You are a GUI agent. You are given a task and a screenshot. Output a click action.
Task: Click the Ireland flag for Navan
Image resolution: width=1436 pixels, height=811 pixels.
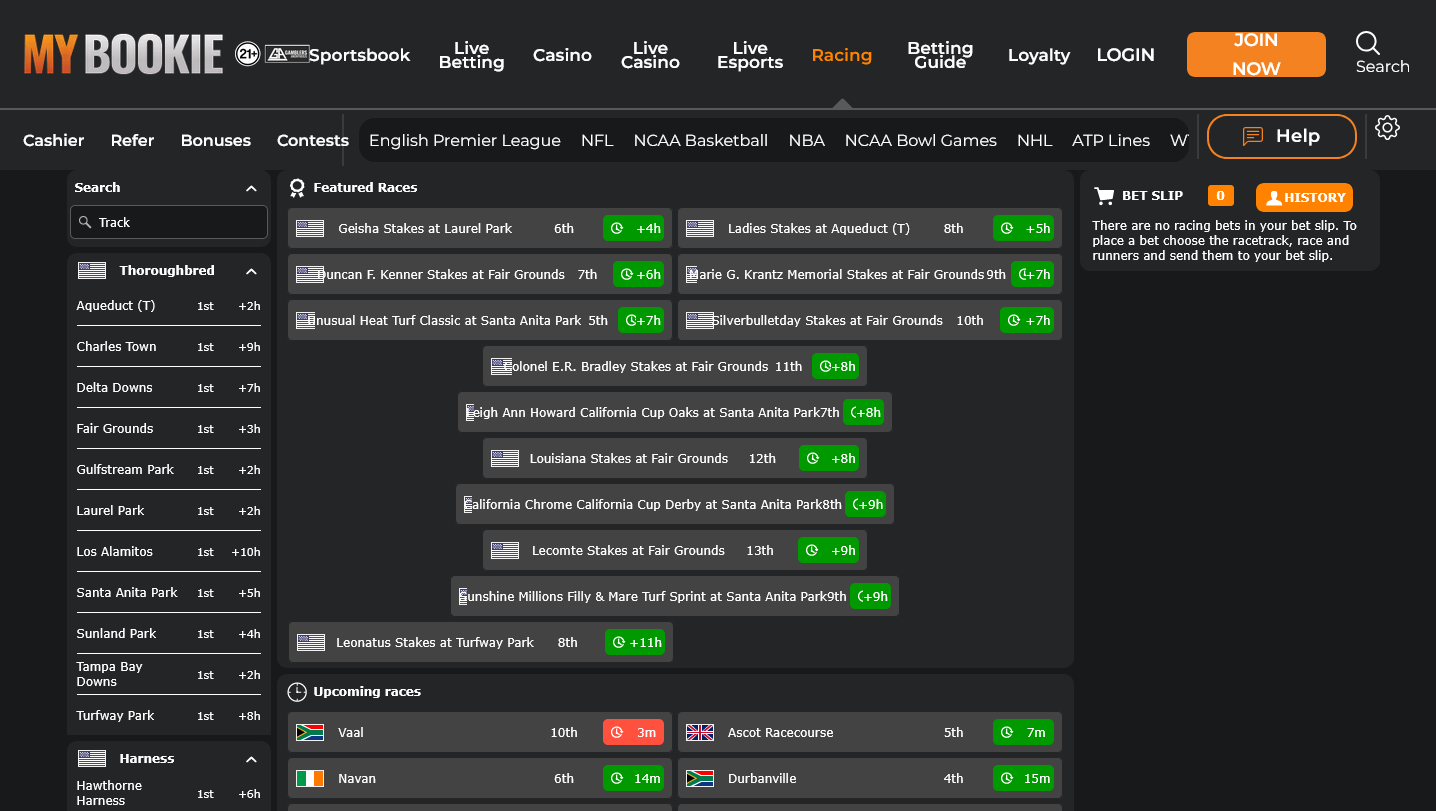(310, 779)
